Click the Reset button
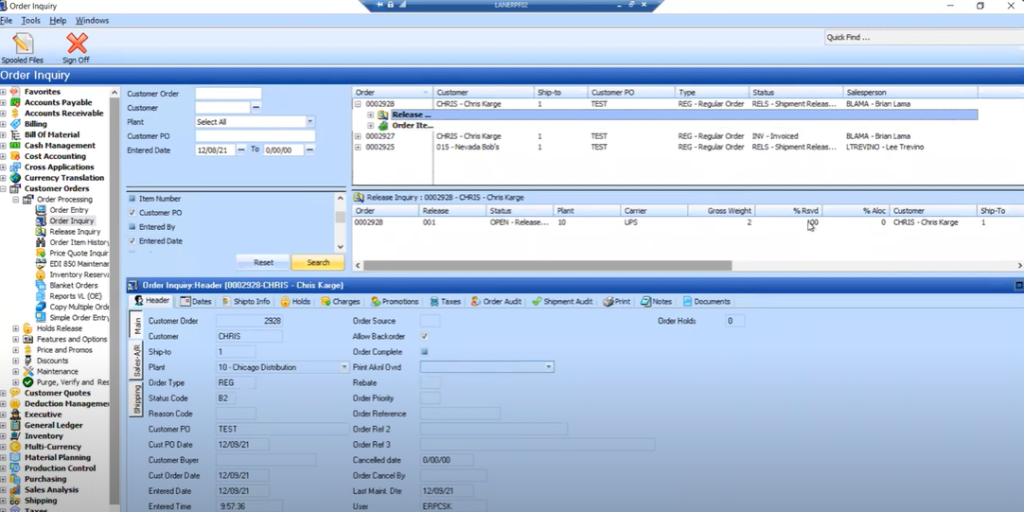The width and height of the screenshot is (1024, 512). (x=263, y=263)
